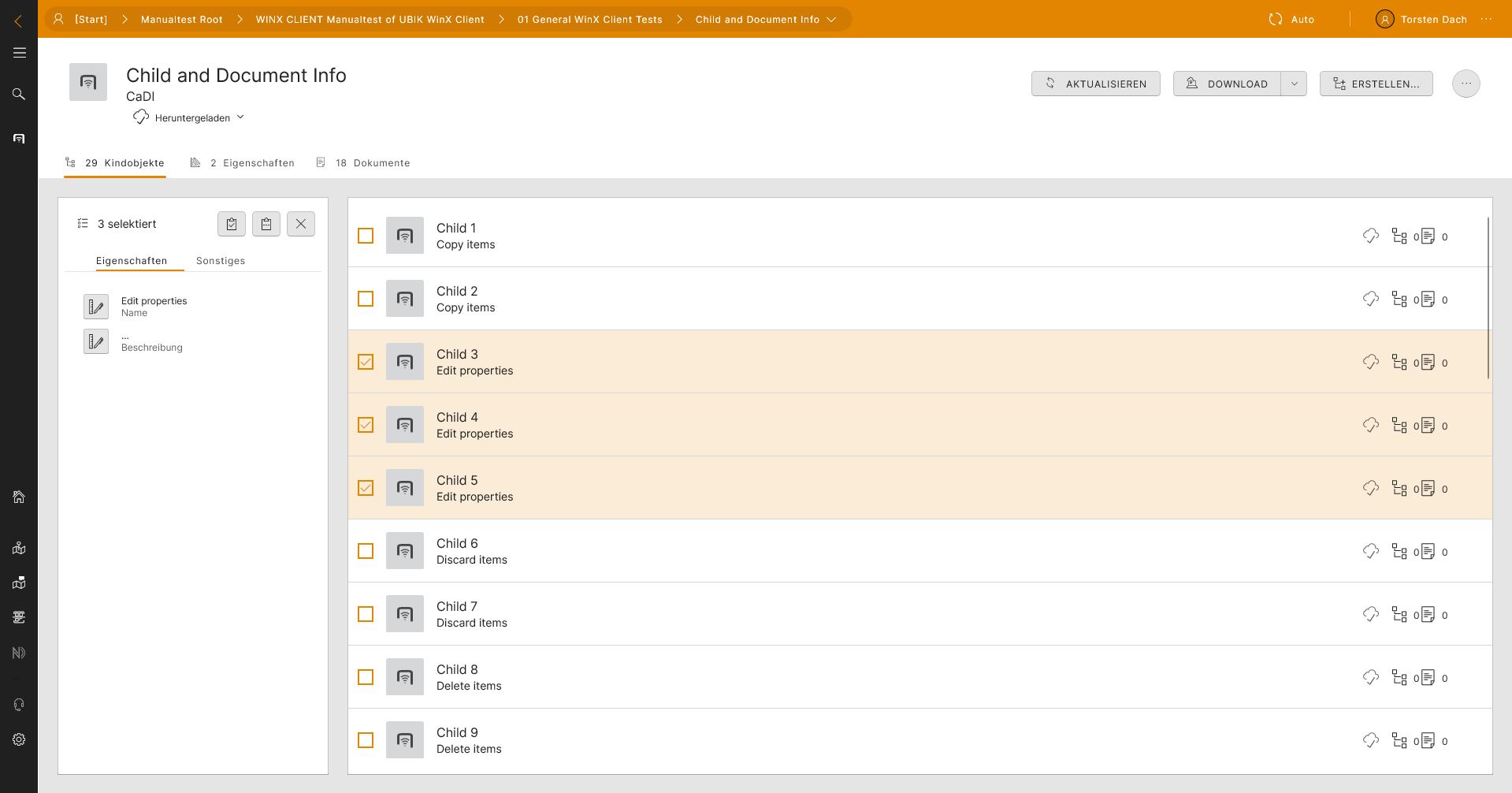Image resolution: width=1512 pixels, height=793 pixels.
Task: Uncheck the Child 4 checkbox
Action: [x=366, y=425]
